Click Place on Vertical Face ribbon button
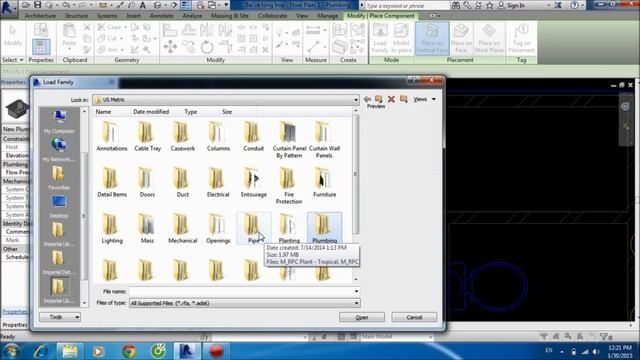 tap(432, 38)
